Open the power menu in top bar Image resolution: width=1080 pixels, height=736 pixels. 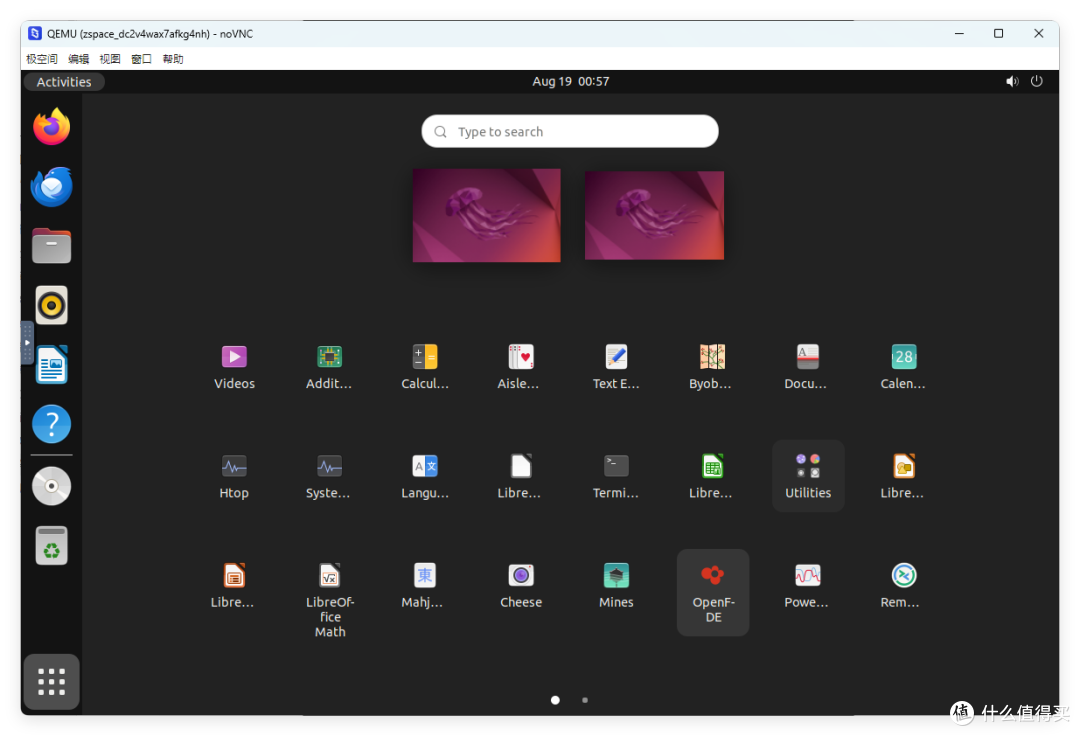pyautogui.click(x=1037, y=81)
